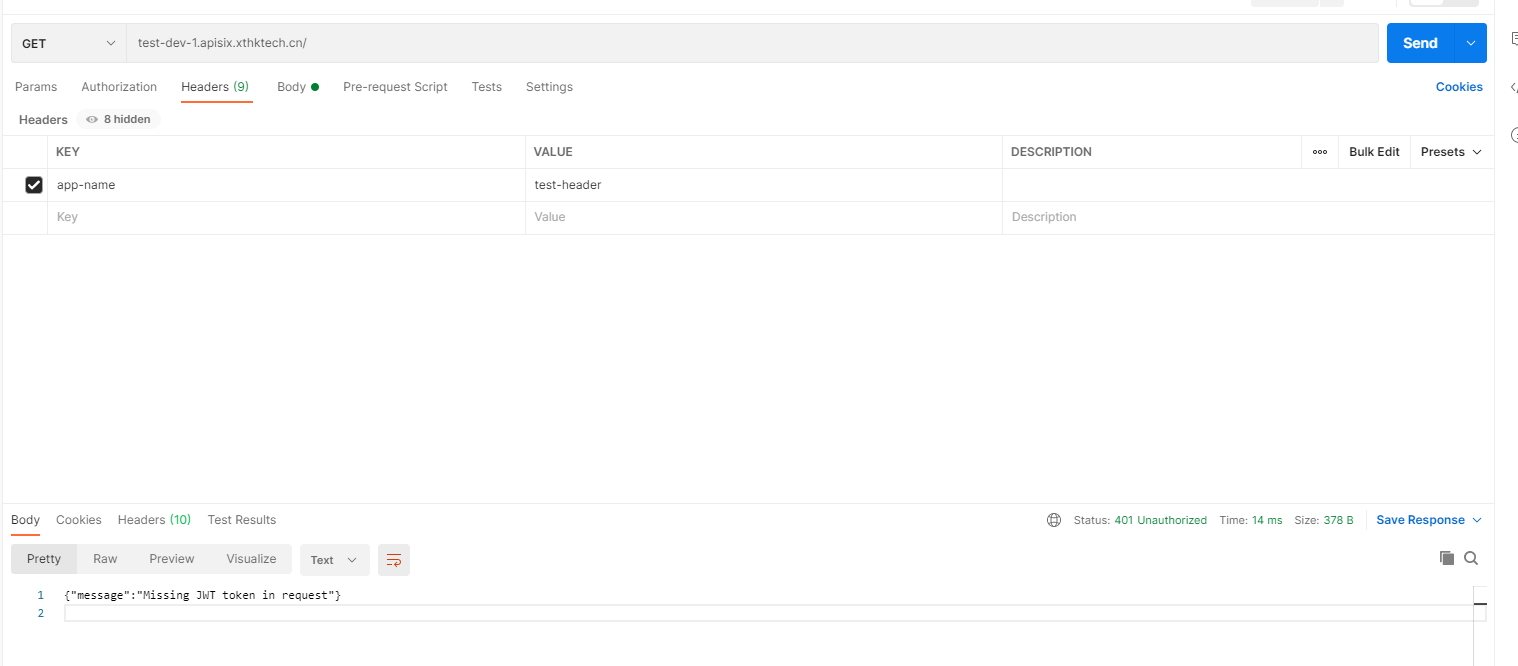The height and width of the screenshot is (666, 1518).
Task: Reveal hidden headers with '8 hidden' toggle
Action: [x=118, y=119]
